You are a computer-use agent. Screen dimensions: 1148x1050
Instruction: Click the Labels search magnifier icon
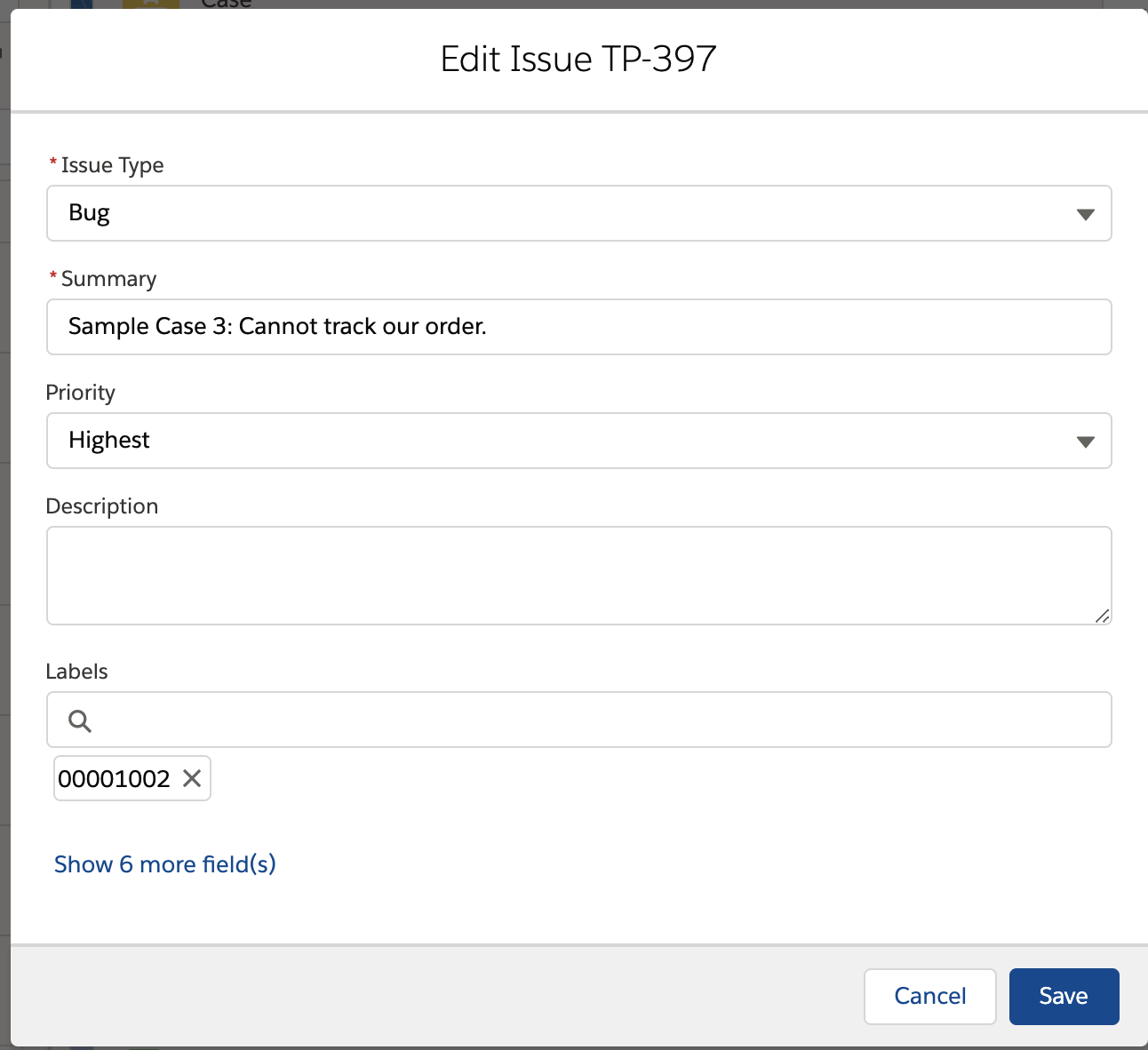[x=79, y=720]
